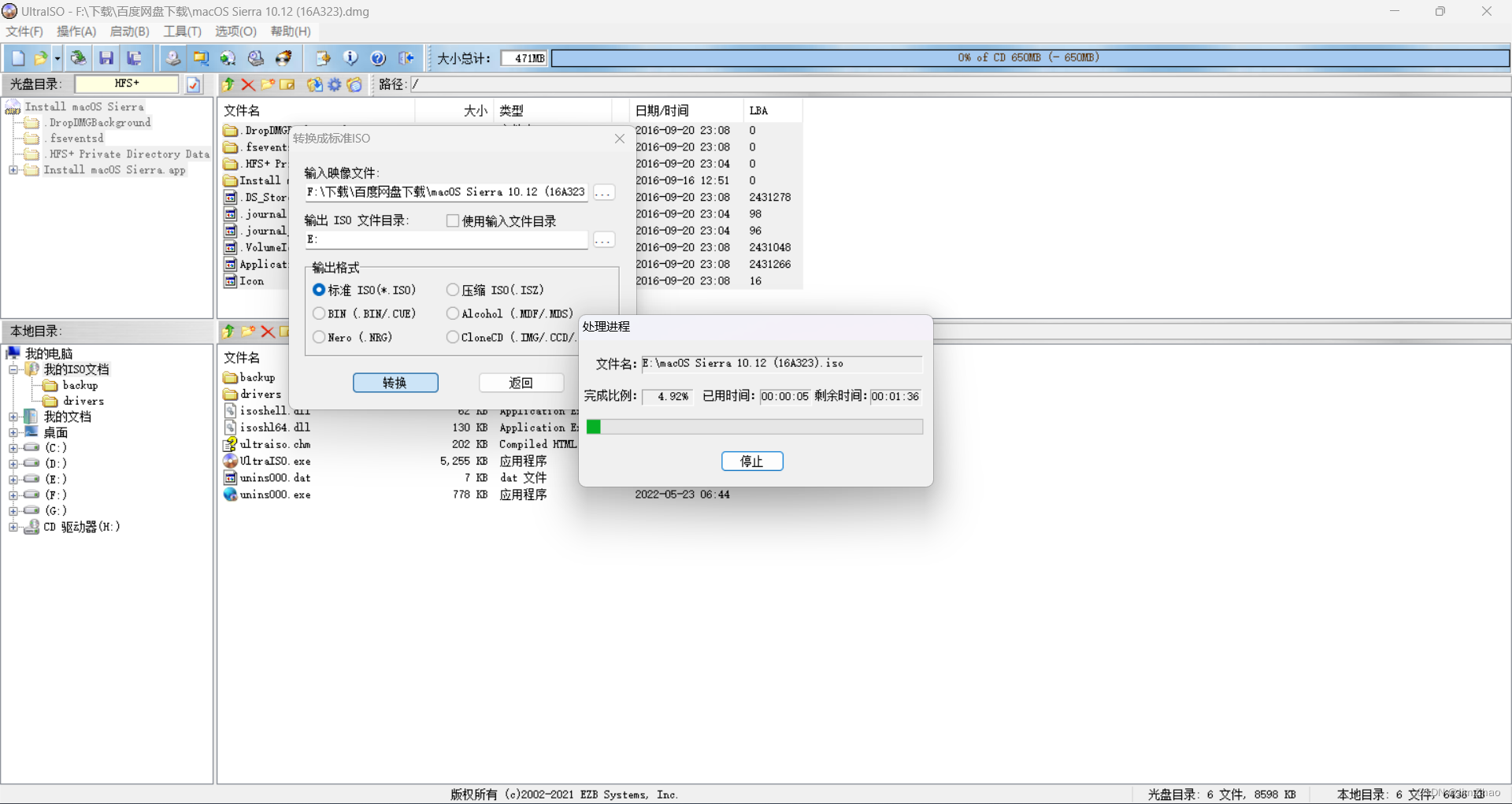
Task: Select the Alcohol (.MDF/.MDS) radio button
Action: (x=453, y=313)
